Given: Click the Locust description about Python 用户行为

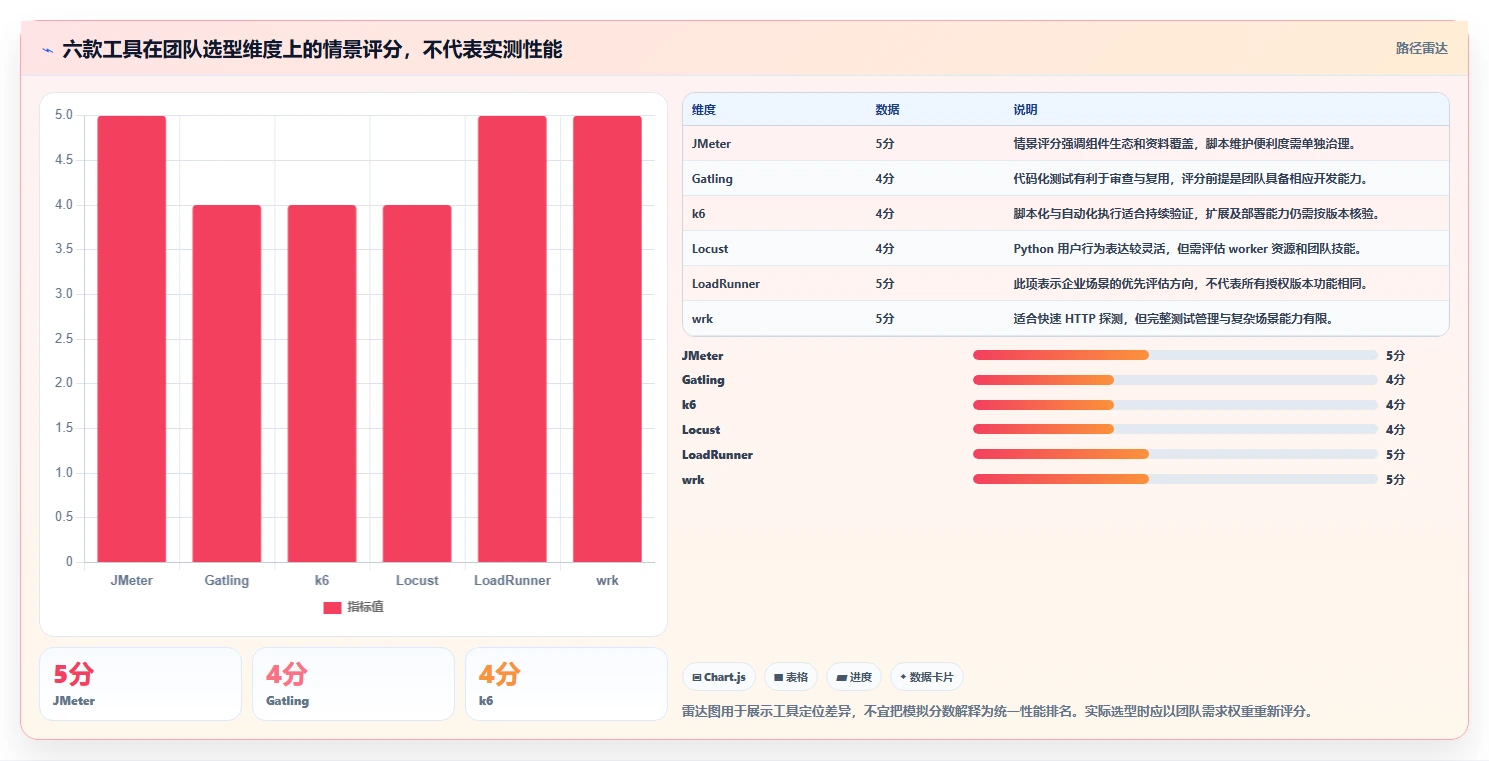Looking at the screenshot, I should point(1187,249).
